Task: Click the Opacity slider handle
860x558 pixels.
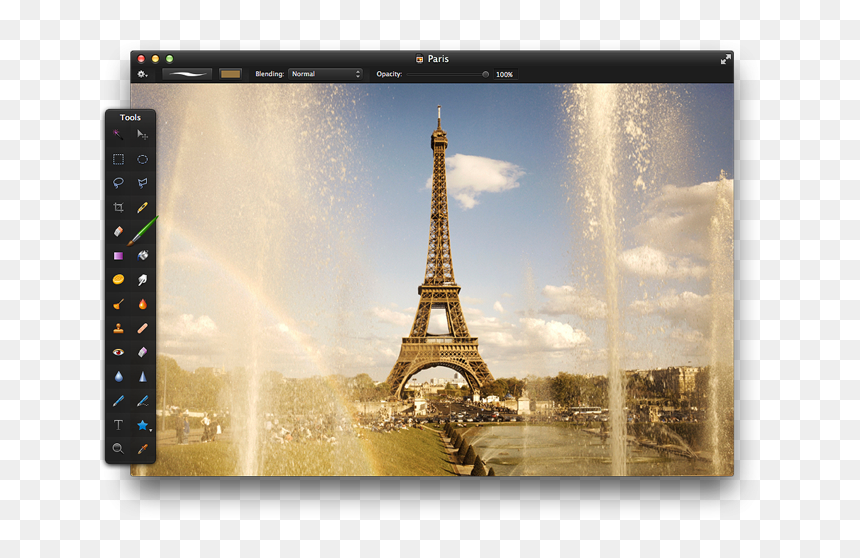Action: tap(485, 74)
